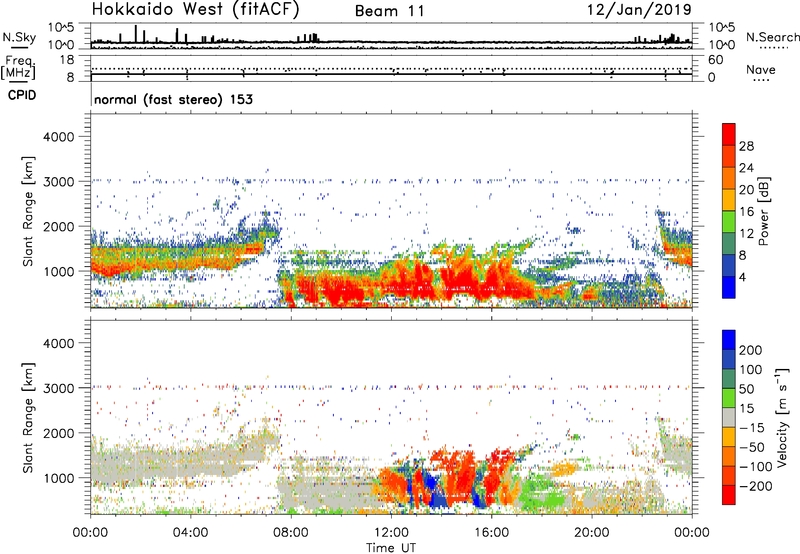
Task: Click the "50" tick on velocity colorbar
Action: pos(746,389)
